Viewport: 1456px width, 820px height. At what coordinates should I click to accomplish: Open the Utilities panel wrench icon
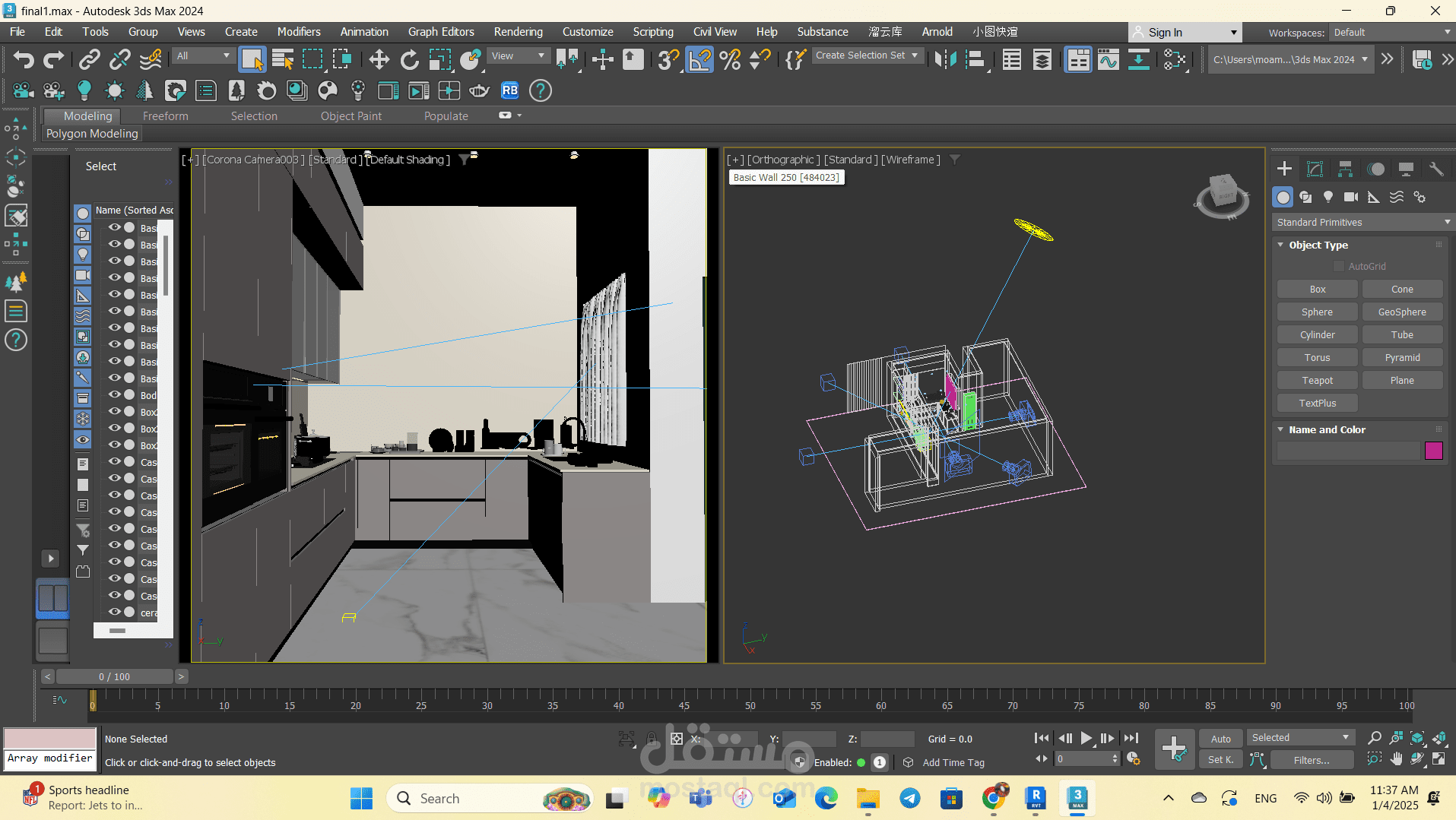1435,169
